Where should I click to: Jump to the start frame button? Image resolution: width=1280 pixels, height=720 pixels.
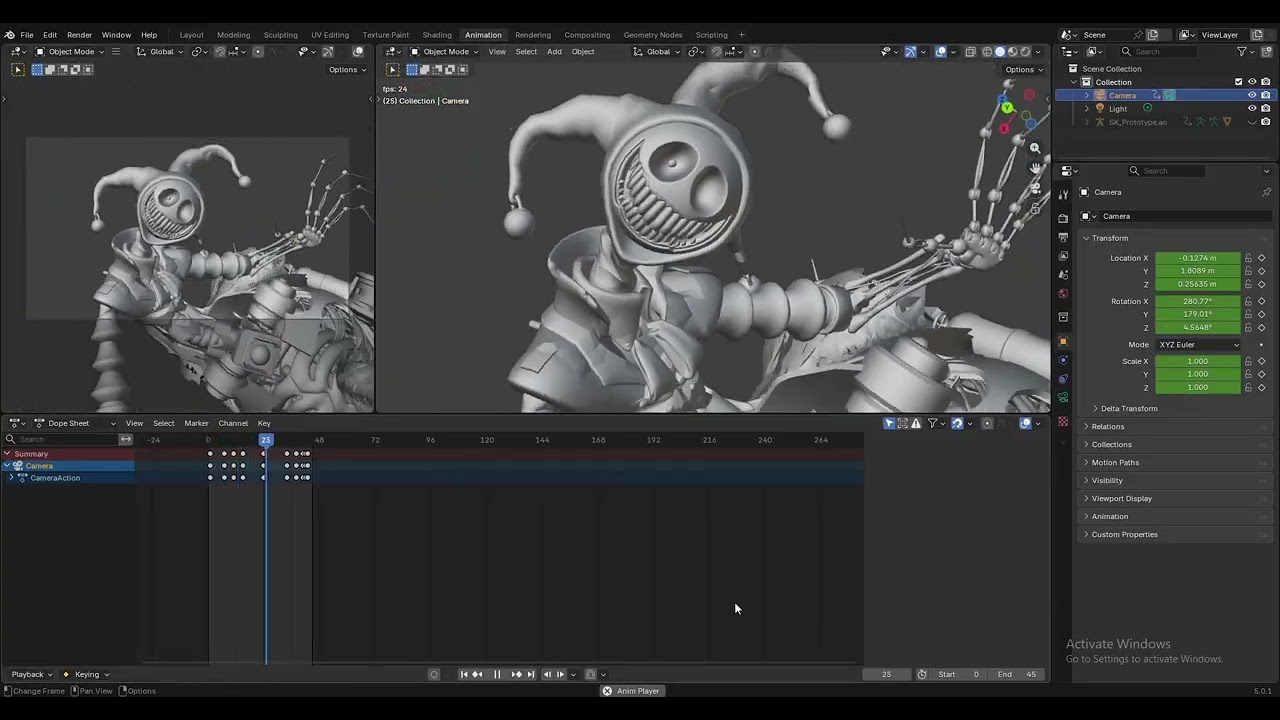[463, 674]
